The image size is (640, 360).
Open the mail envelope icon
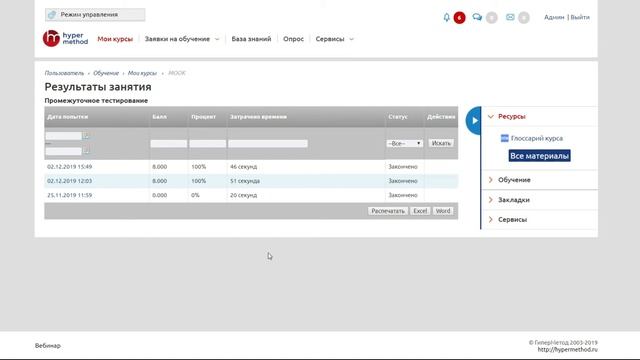click(x=510, y=17)
